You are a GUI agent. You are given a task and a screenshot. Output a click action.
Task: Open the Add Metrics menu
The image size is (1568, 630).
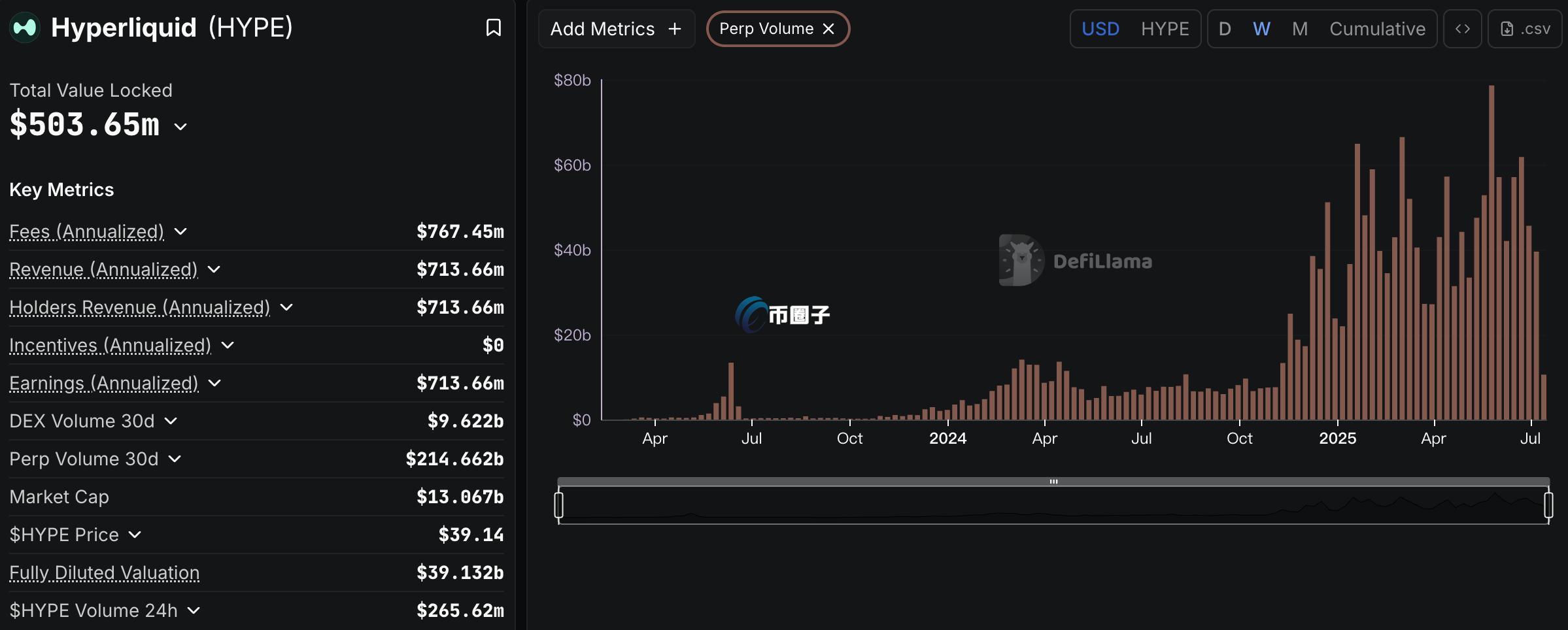point(616,29)
